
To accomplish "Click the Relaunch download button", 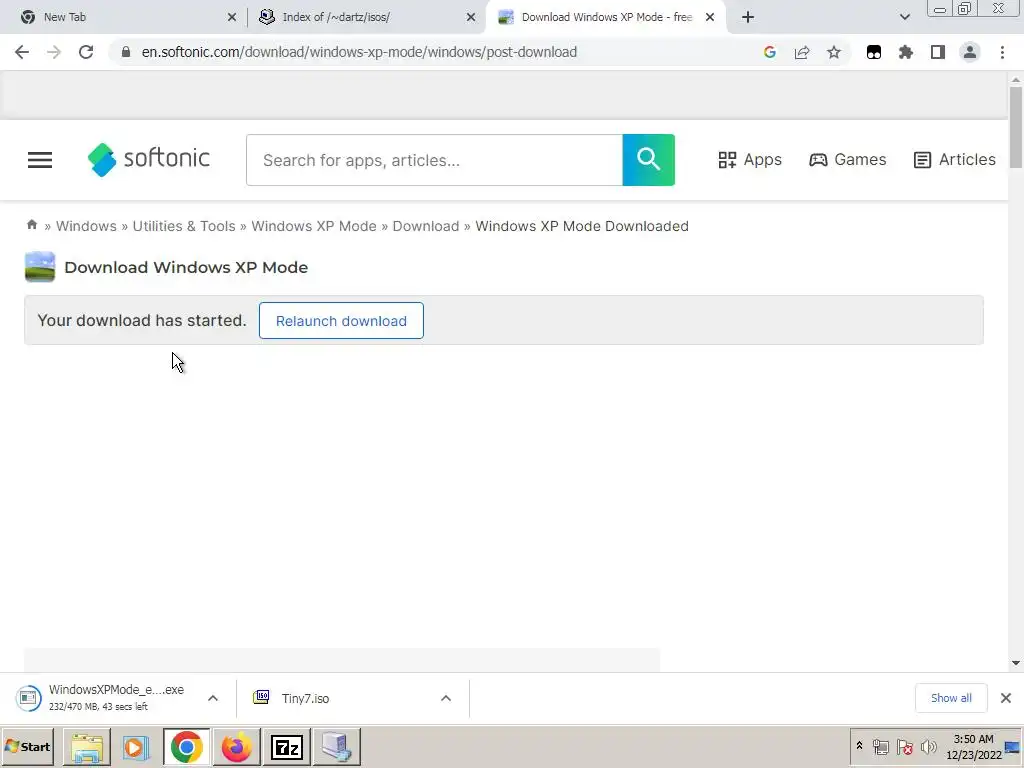I will pos(341,321).
